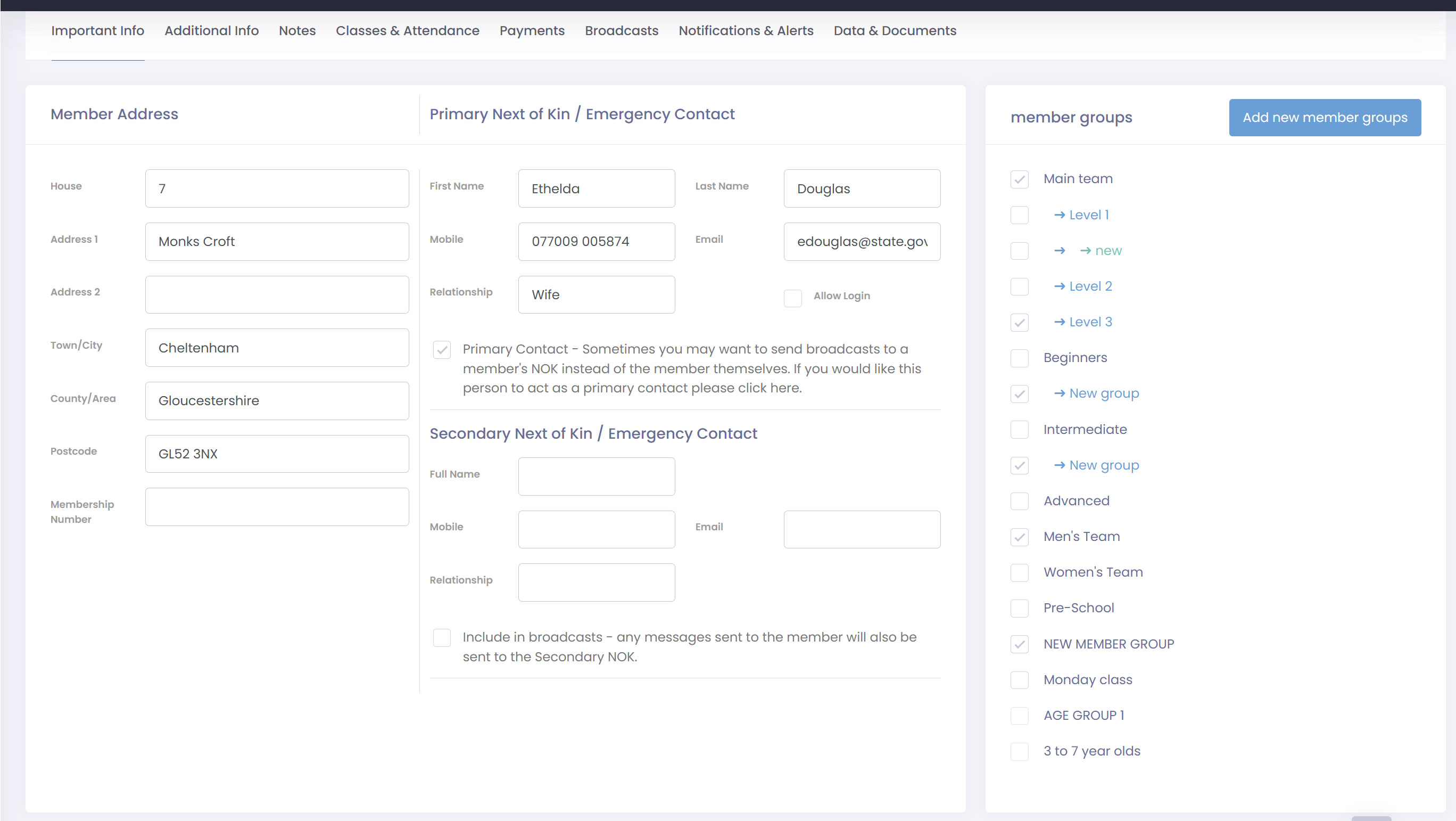The image size is (1456, 821).
Task: Open the Additional Info tab
Action: [211, 30]
